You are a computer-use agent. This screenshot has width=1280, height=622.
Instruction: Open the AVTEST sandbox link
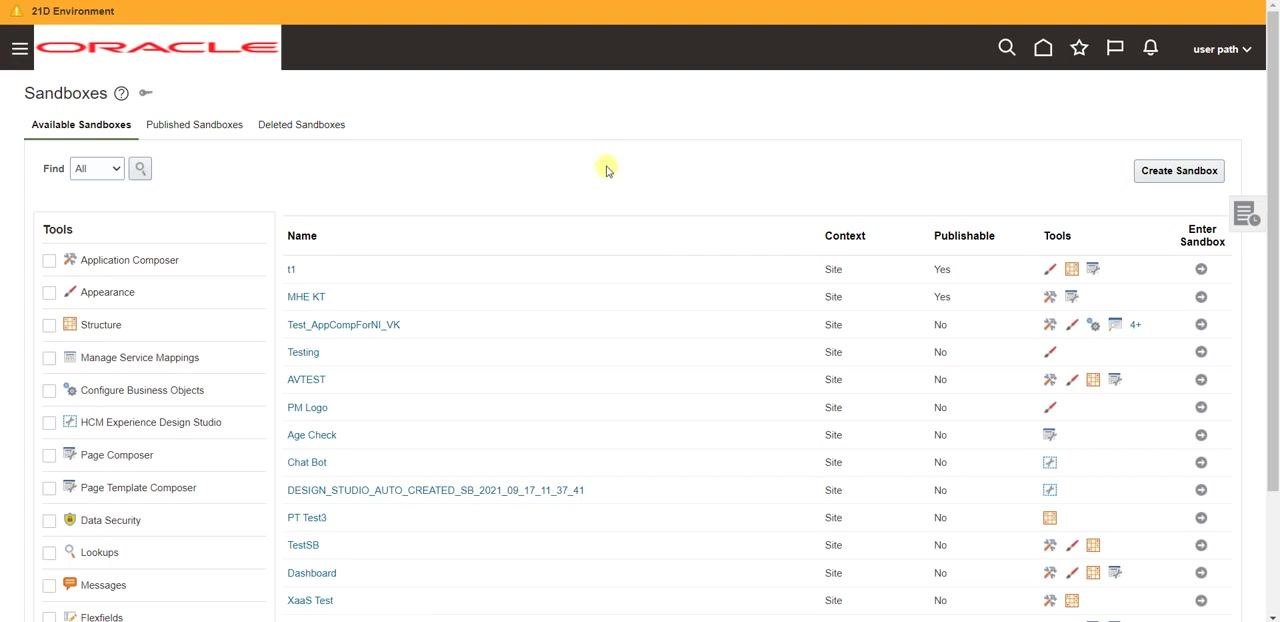306,380
